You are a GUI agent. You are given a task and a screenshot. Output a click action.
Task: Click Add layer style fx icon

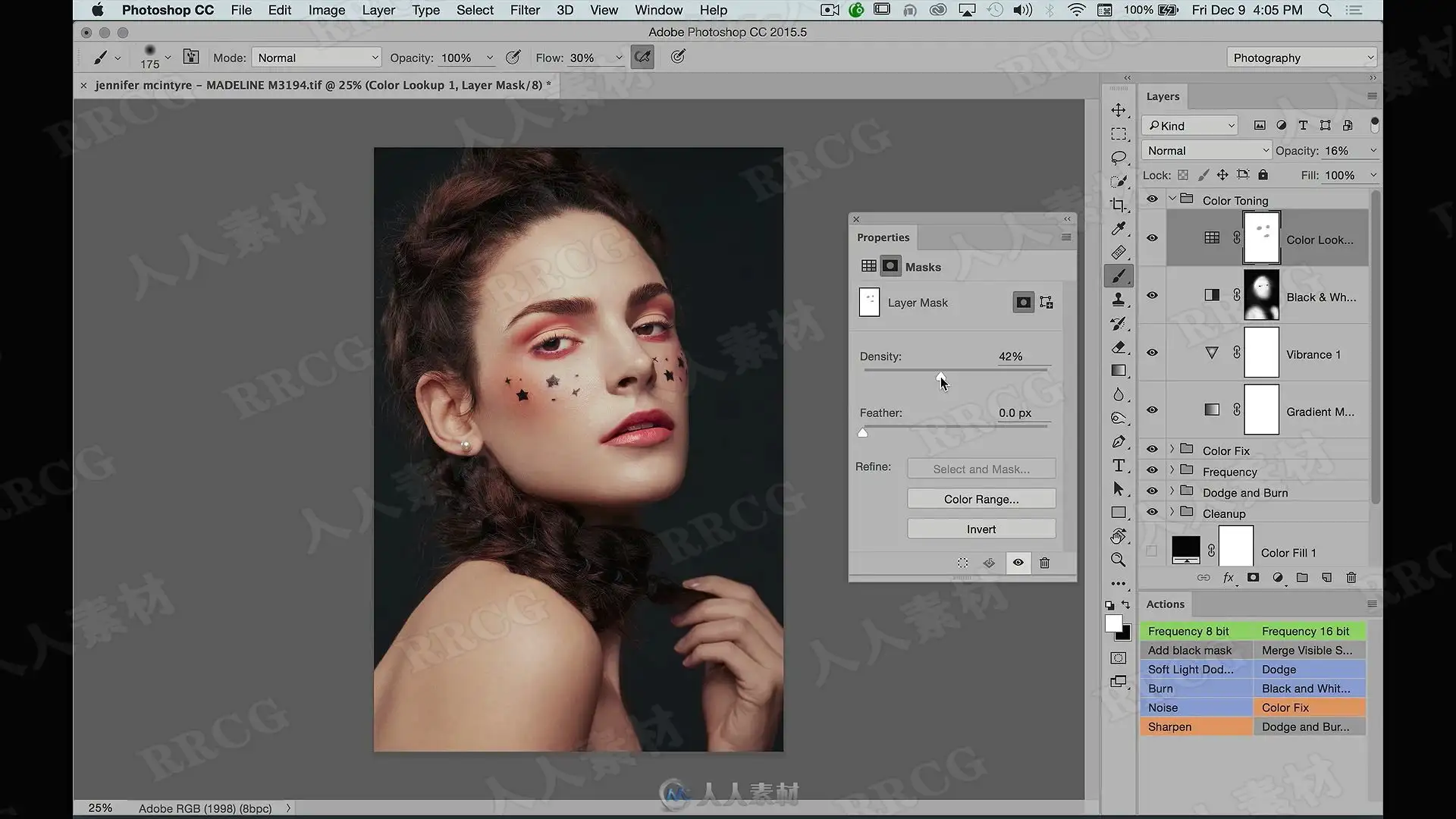pos(1228,578)
